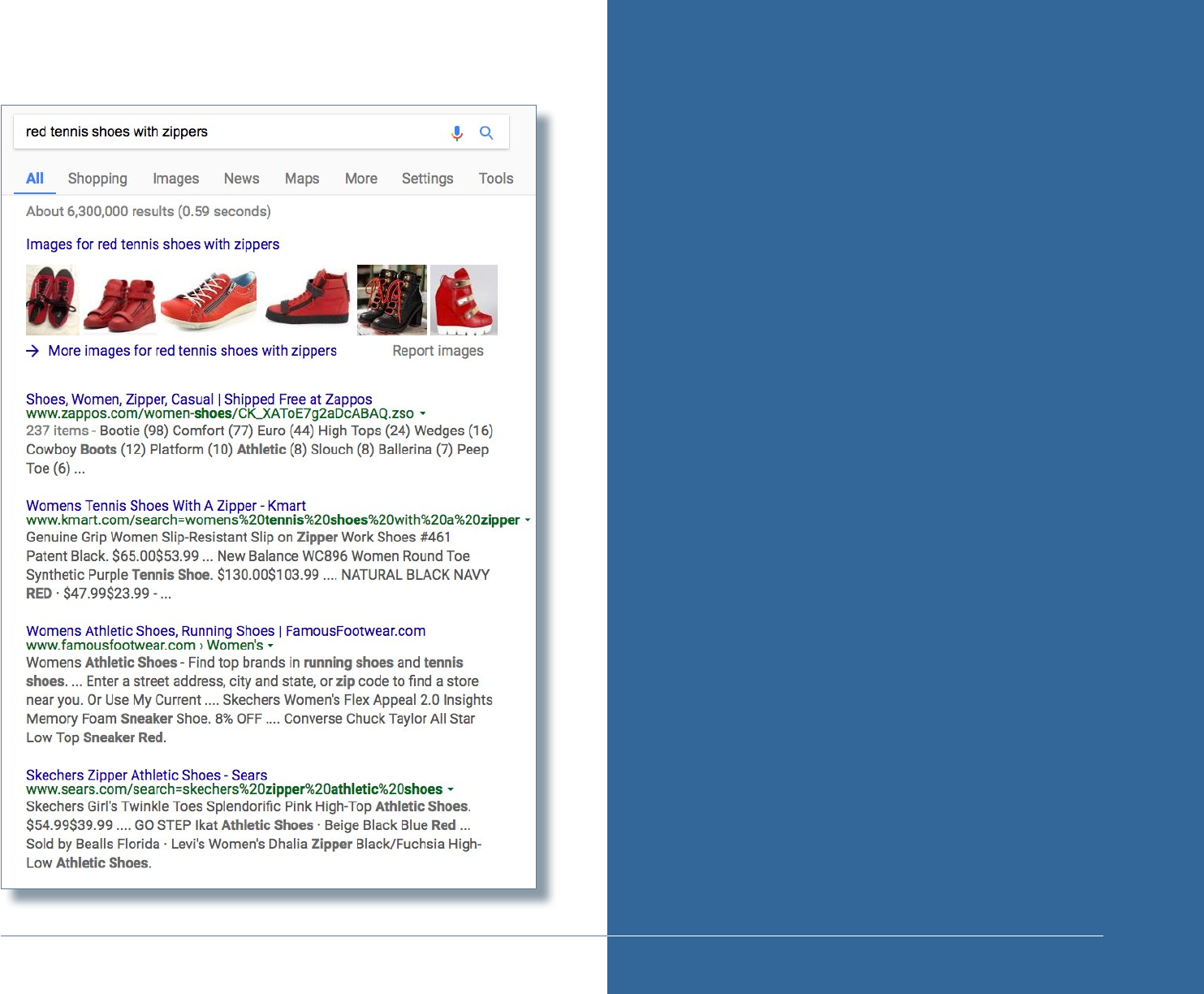Viewport: 1204px width, 994px height.
Task: Open Zappos Shoes, Women, Zipper result
Action: coord(199,400)
